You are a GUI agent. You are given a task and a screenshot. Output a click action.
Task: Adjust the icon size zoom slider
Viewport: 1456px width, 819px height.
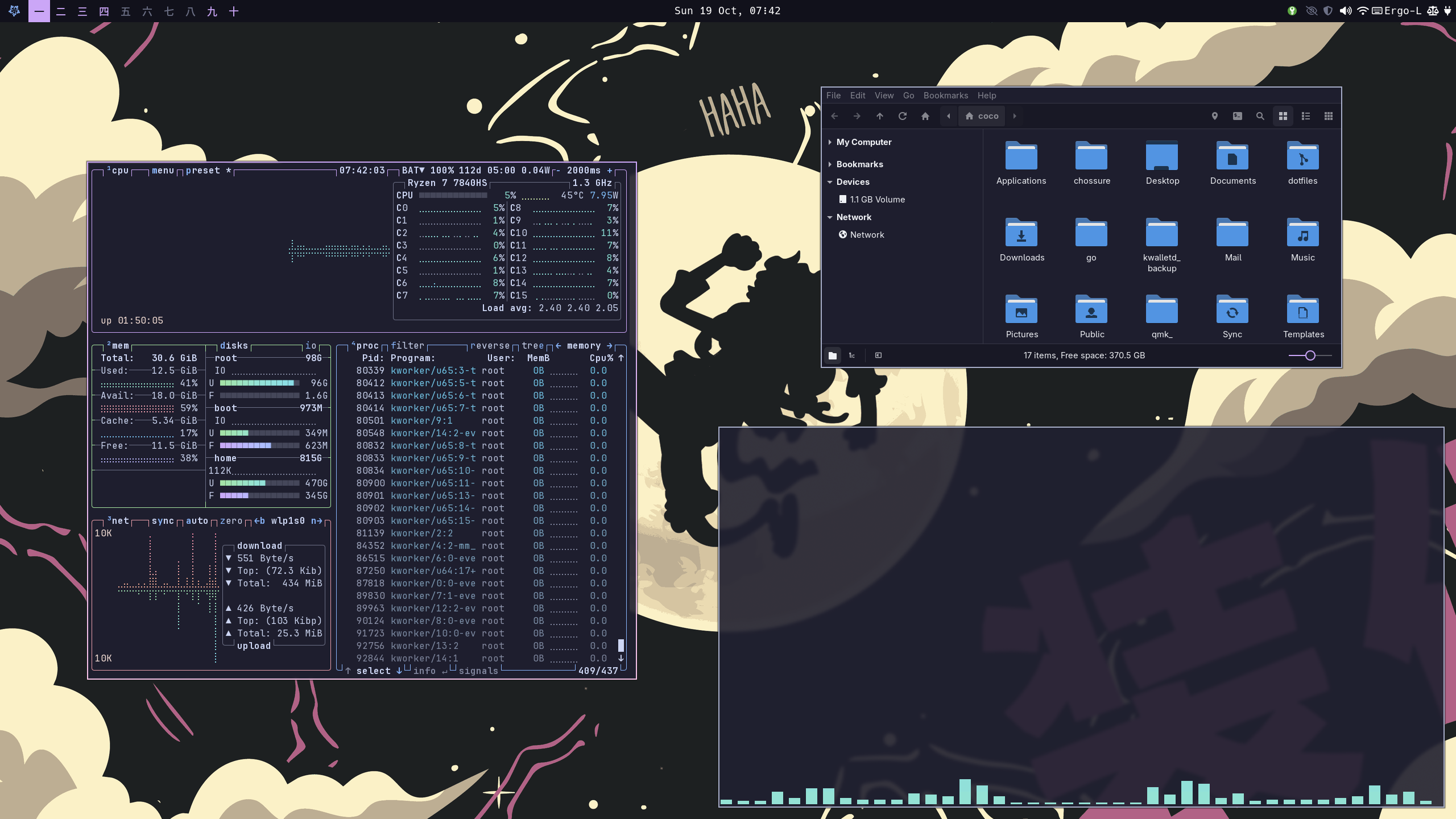(x=1310, y=355)
